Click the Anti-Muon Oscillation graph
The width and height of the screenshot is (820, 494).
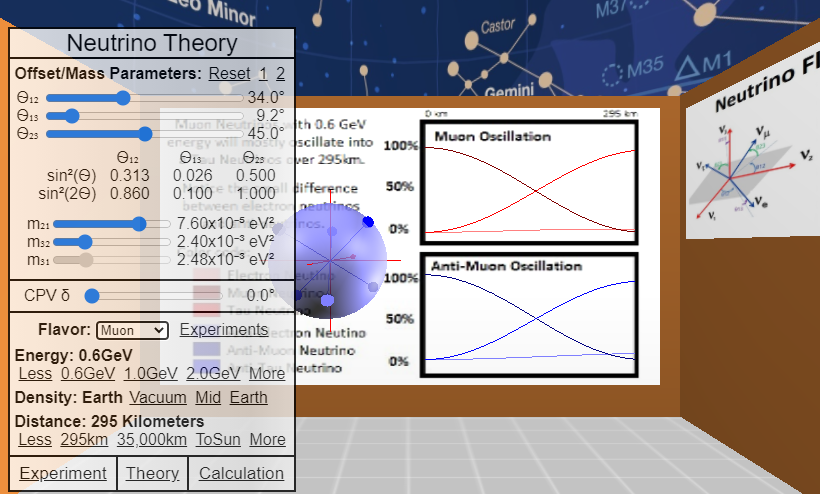click(x=529, y=315)
